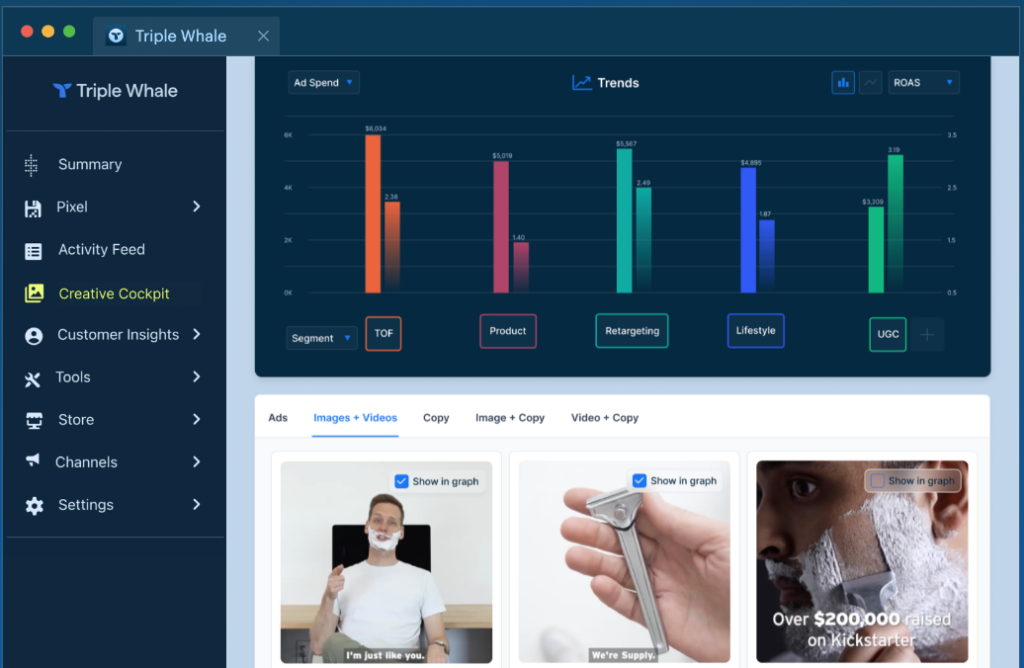Select the Retargeting segment button
The width and height of the screenshot is (1024, 668).
pos(632,331)
